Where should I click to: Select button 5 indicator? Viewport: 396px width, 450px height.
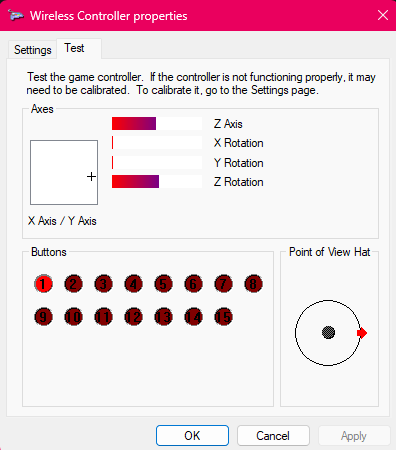(x=163, y=284)
